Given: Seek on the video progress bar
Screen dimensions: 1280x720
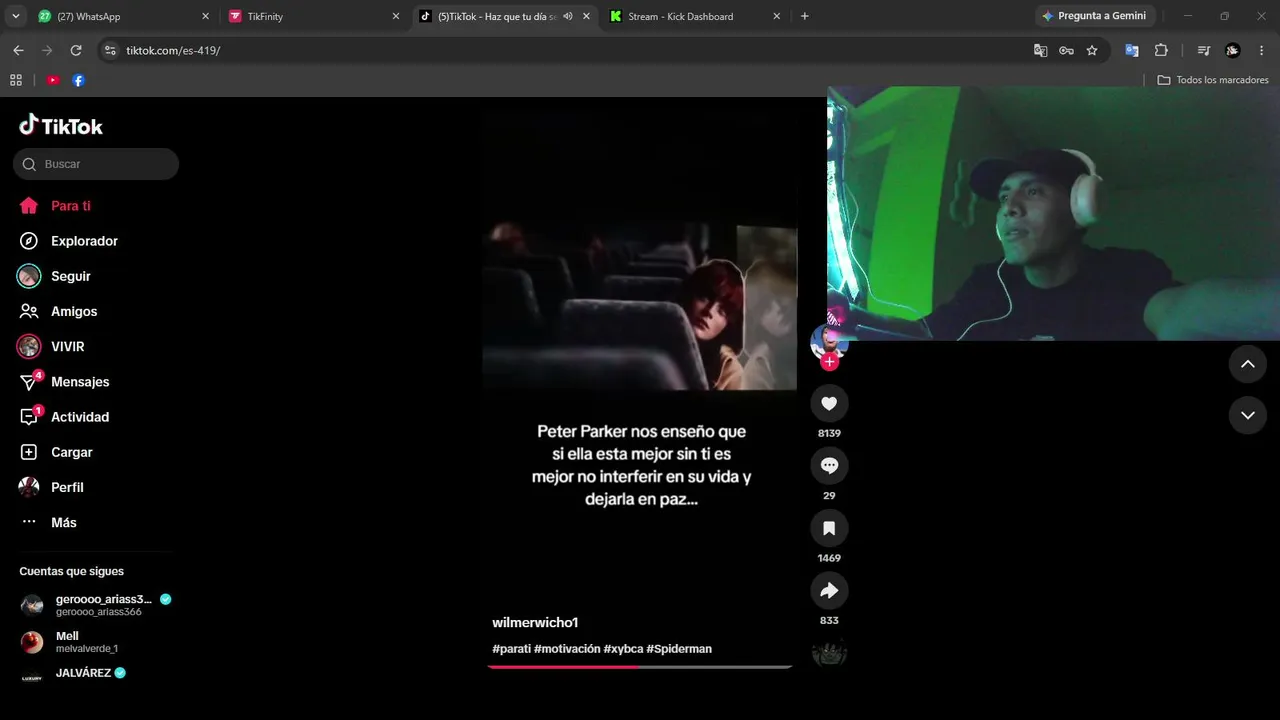Looking at the screenshot, I should (x=640, y=667).
